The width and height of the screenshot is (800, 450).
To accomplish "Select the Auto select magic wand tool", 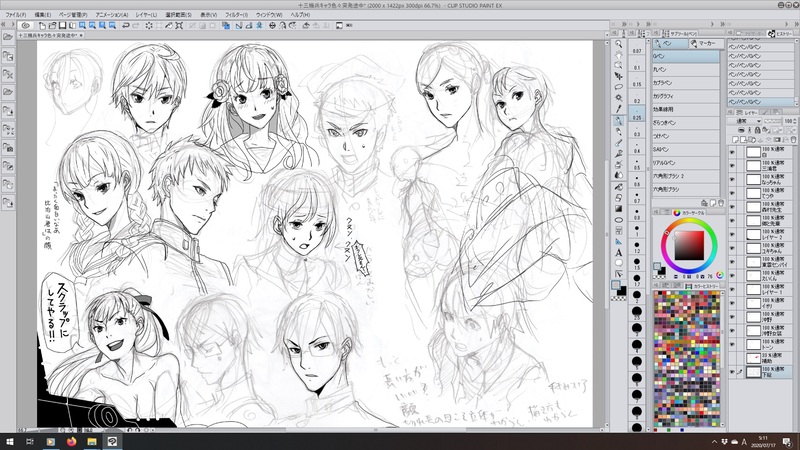I will [x=618, y=97].
